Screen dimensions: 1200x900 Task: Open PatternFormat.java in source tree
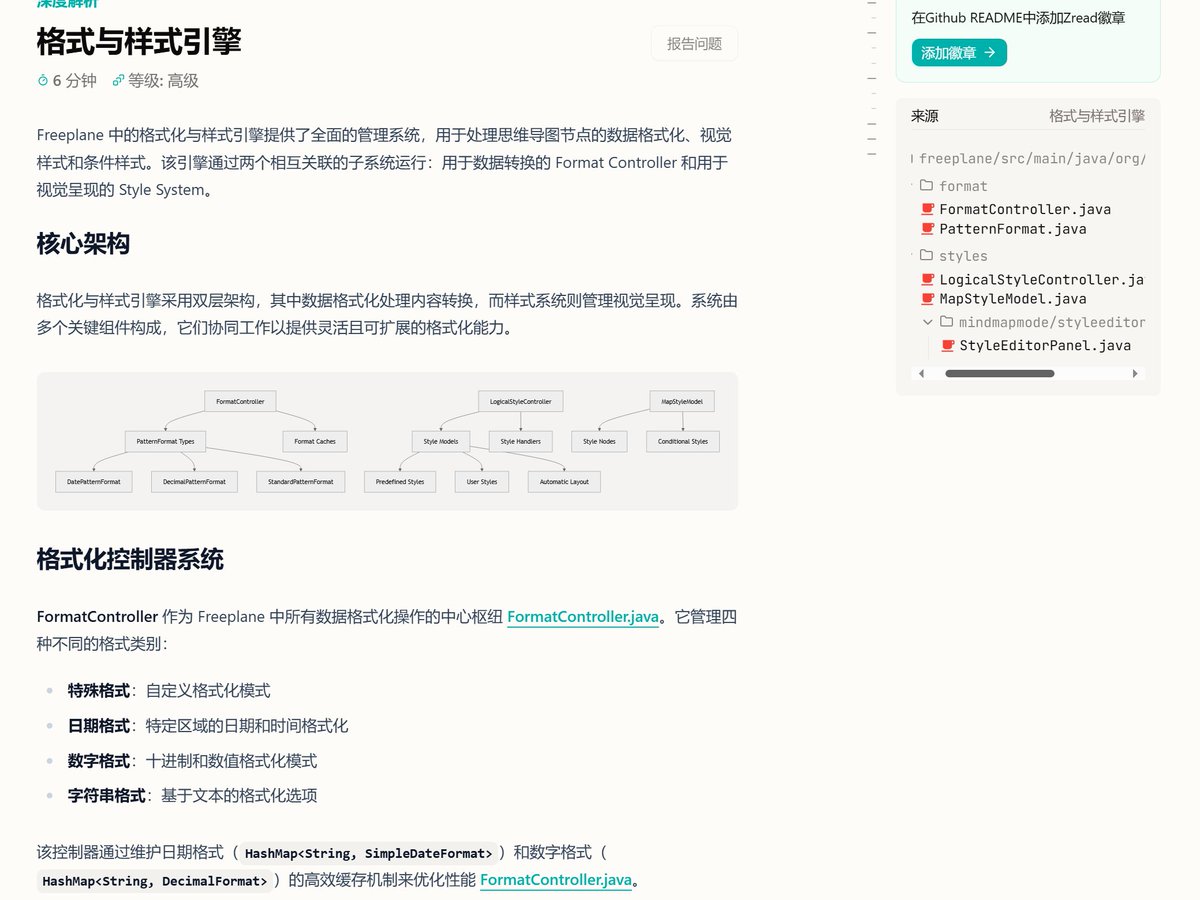coord(1012,229)
